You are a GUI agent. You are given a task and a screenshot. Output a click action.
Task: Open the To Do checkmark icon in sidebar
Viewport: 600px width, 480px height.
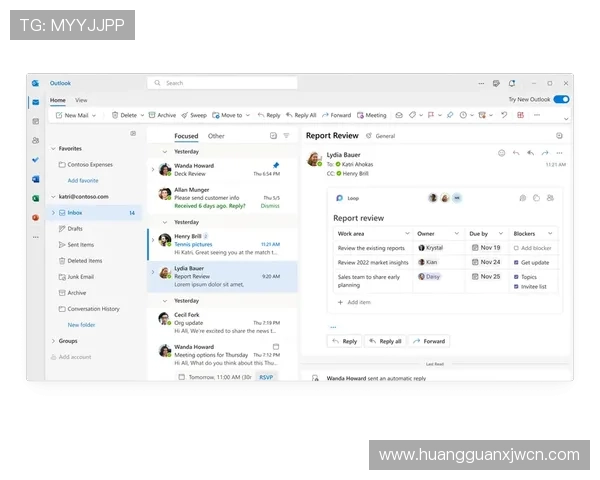(x=35, y=160)
